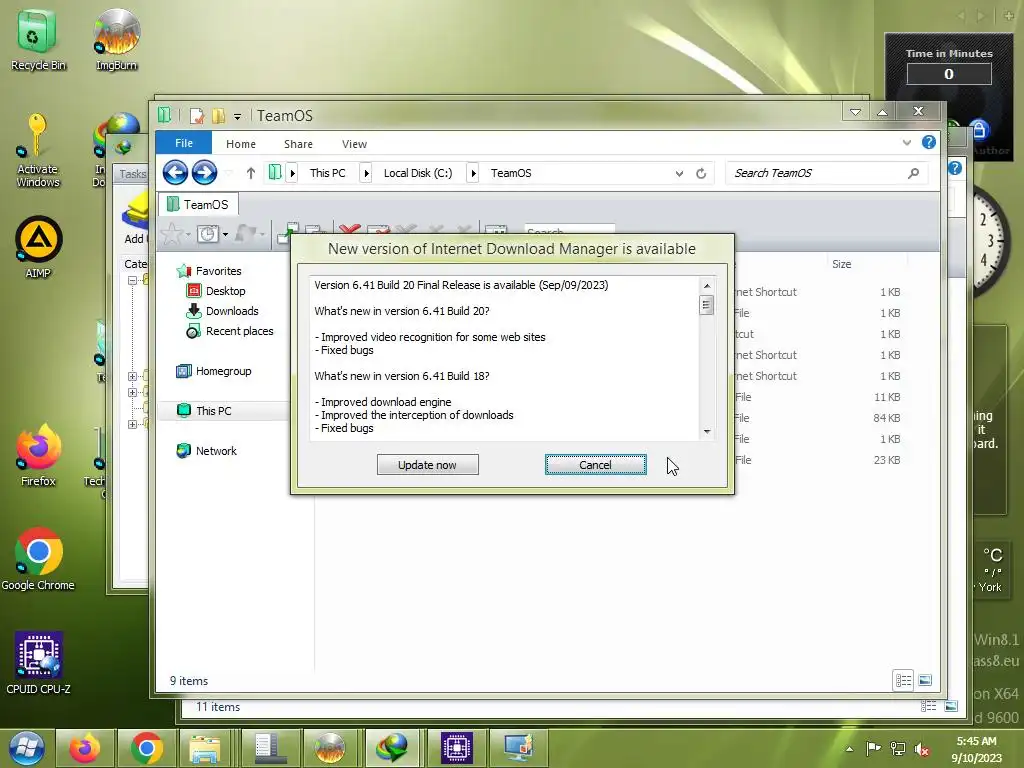Expand the root breadcrumb arrow before This PC
The image size is (1024, 768).
[293, 173]
